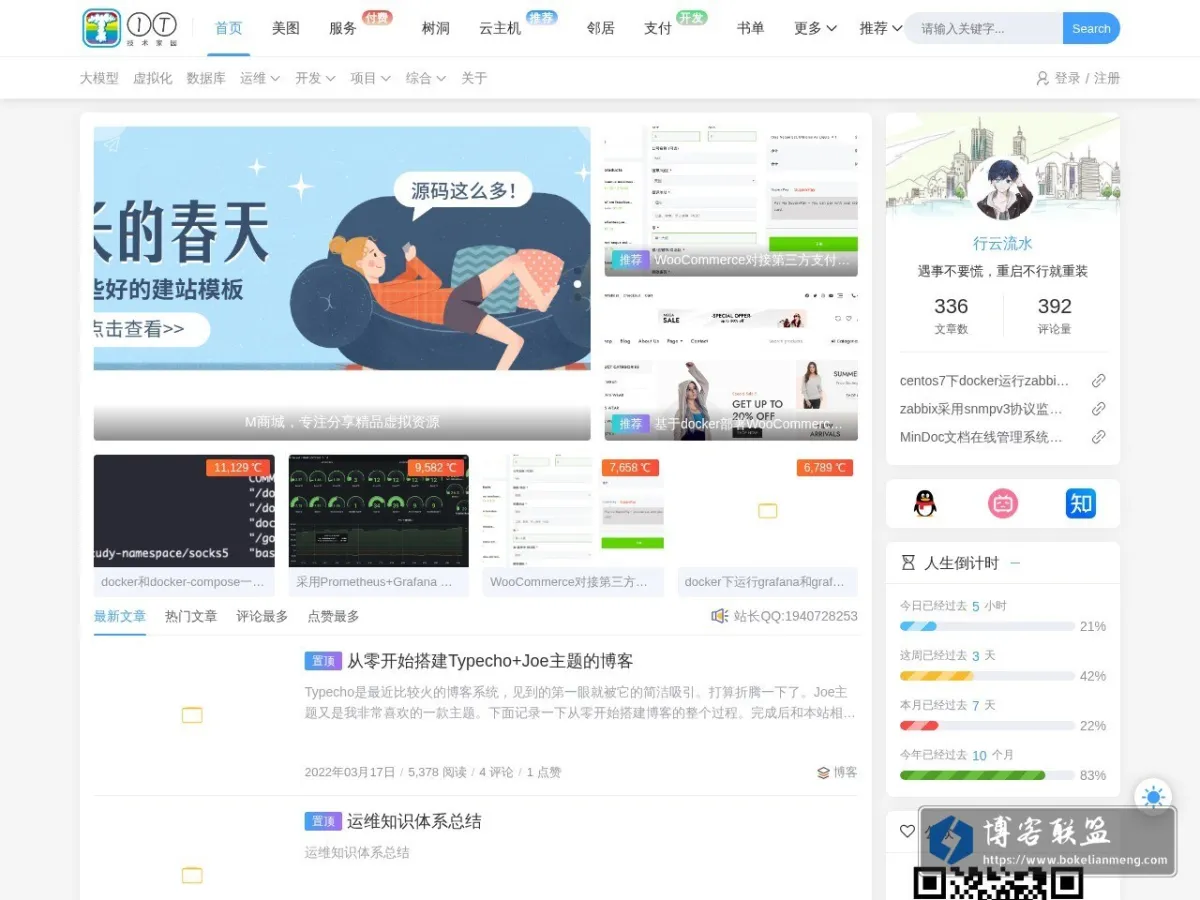Open the 服务 nav item
This screenshot has height=900, width=1200.
point(343,28)
